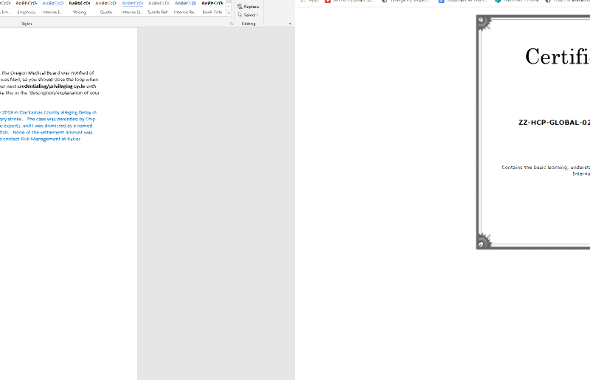Apply the Strong style from gallery
590x380 pixels.
(79, 8)
